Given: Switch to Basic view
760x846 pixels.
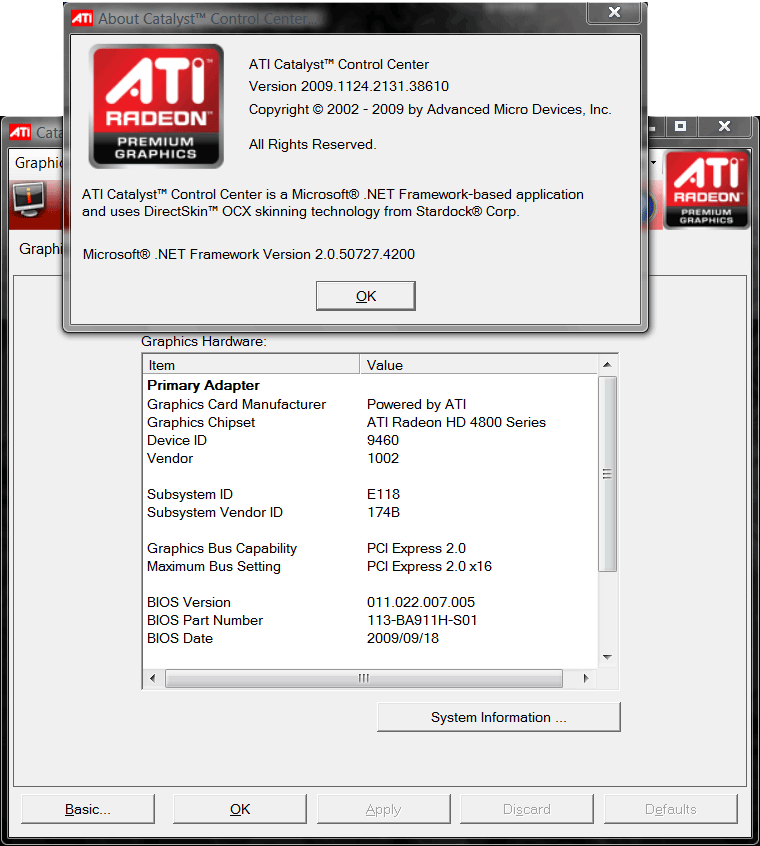Looking at the screenshot, I should pos(88,809).
